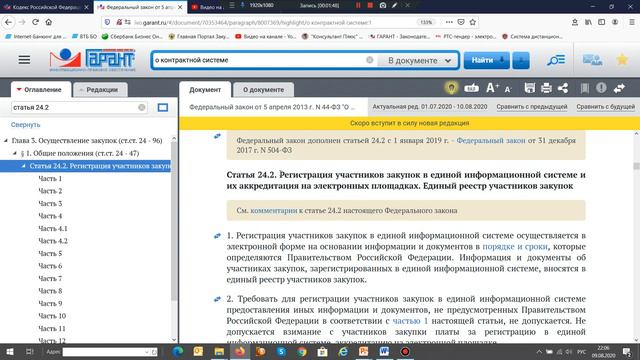This screenshot has height=360, width=640.
Task: Click the 'Свернуть' link
Action: tap(25, 124)
